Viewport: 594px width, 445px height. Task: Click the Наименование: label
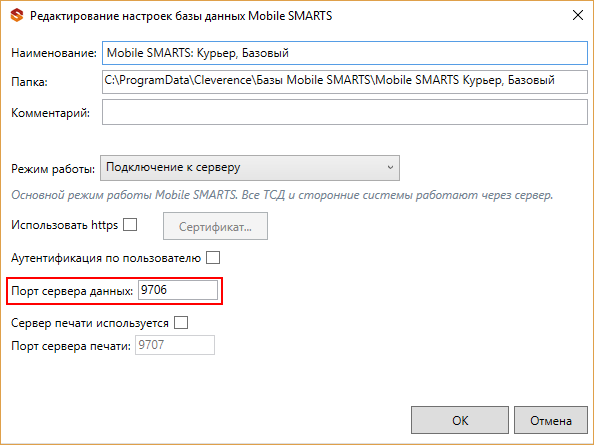(x=54, y=53)
